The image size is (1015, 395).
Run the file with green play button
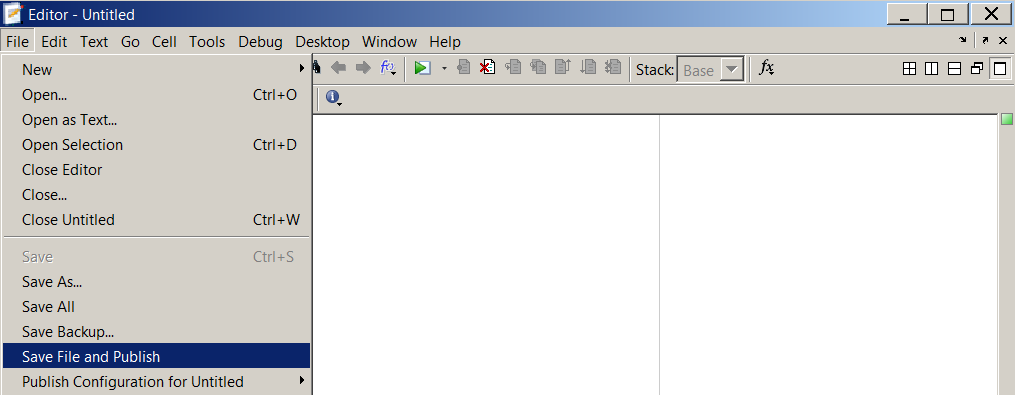click(423, 67)
